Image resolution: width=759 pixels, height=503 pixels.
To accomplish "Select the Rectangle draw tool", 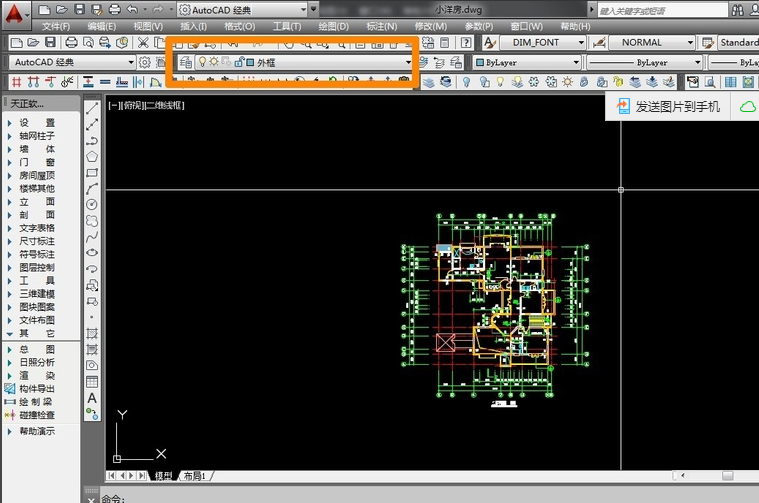I will coord(92,172).
